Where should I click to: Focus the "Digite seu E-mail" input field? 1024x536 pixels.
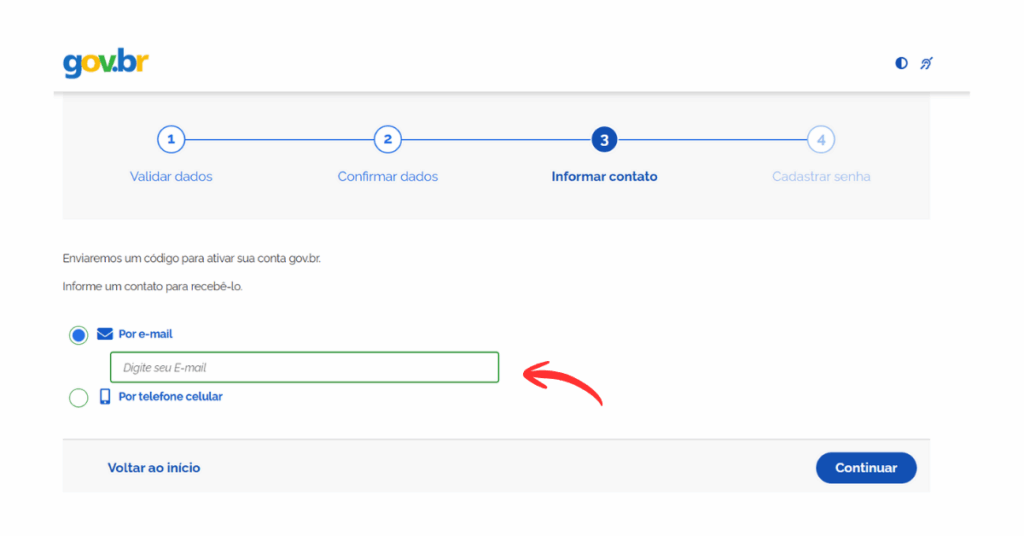pyautogui.click(x=304, y=367)
